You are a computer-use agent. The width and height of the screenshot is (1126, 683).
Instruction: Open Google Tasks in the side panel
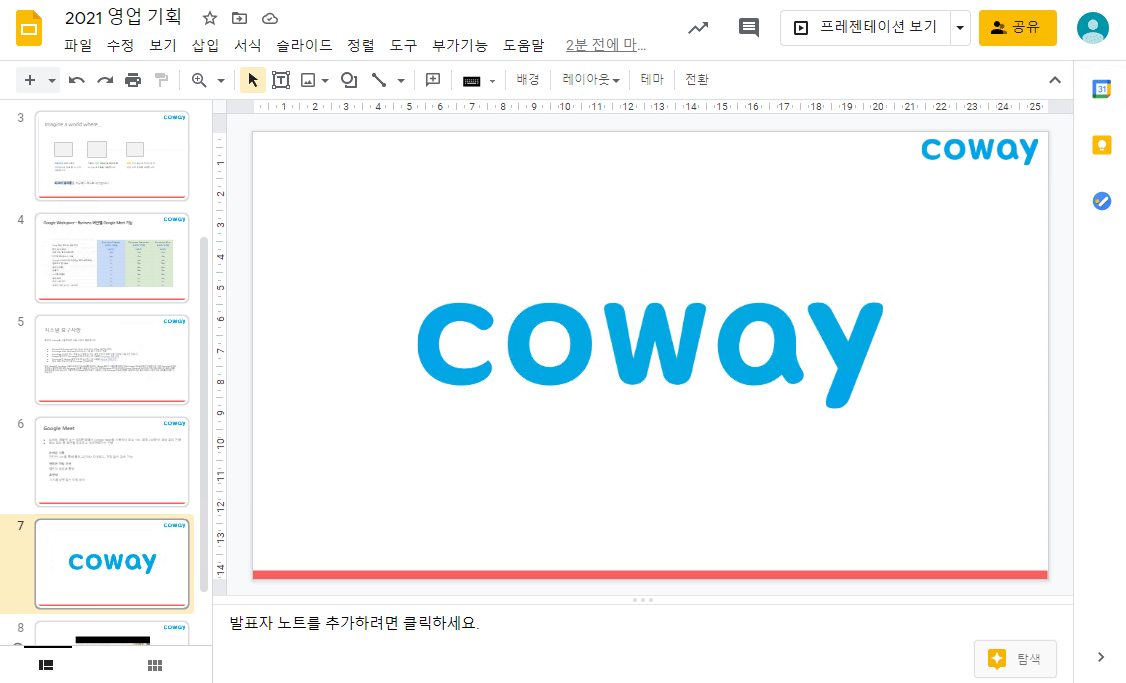tap(1102, 201)
